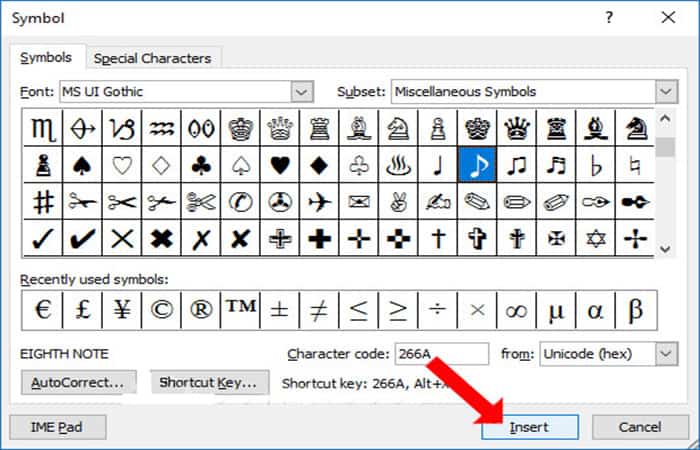This screenshot has width=700, height=450.
Task: Select the music flat sign symbol
Action: point(596,165)
